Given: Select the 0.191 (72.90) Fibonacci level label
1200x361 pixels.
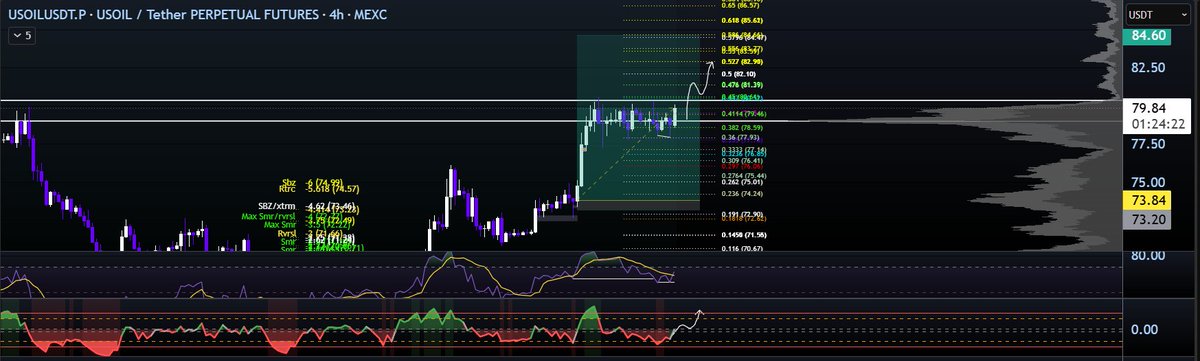Looking at the screenshot, I should (x=742, y=214).
